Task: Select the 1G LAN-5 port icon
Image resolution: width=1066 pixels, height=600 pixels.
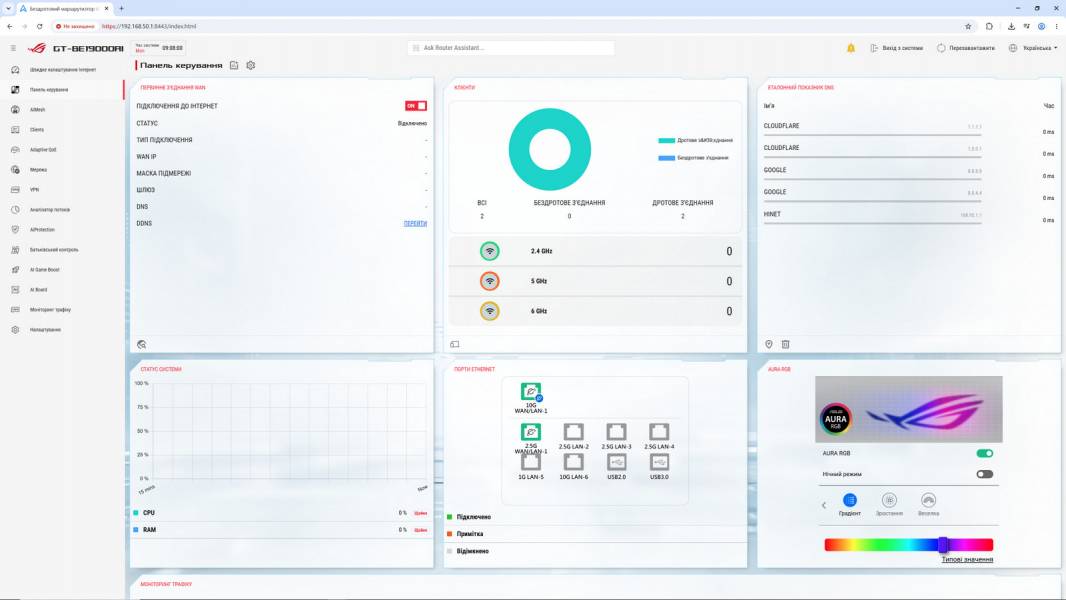Action: [531, 462]
